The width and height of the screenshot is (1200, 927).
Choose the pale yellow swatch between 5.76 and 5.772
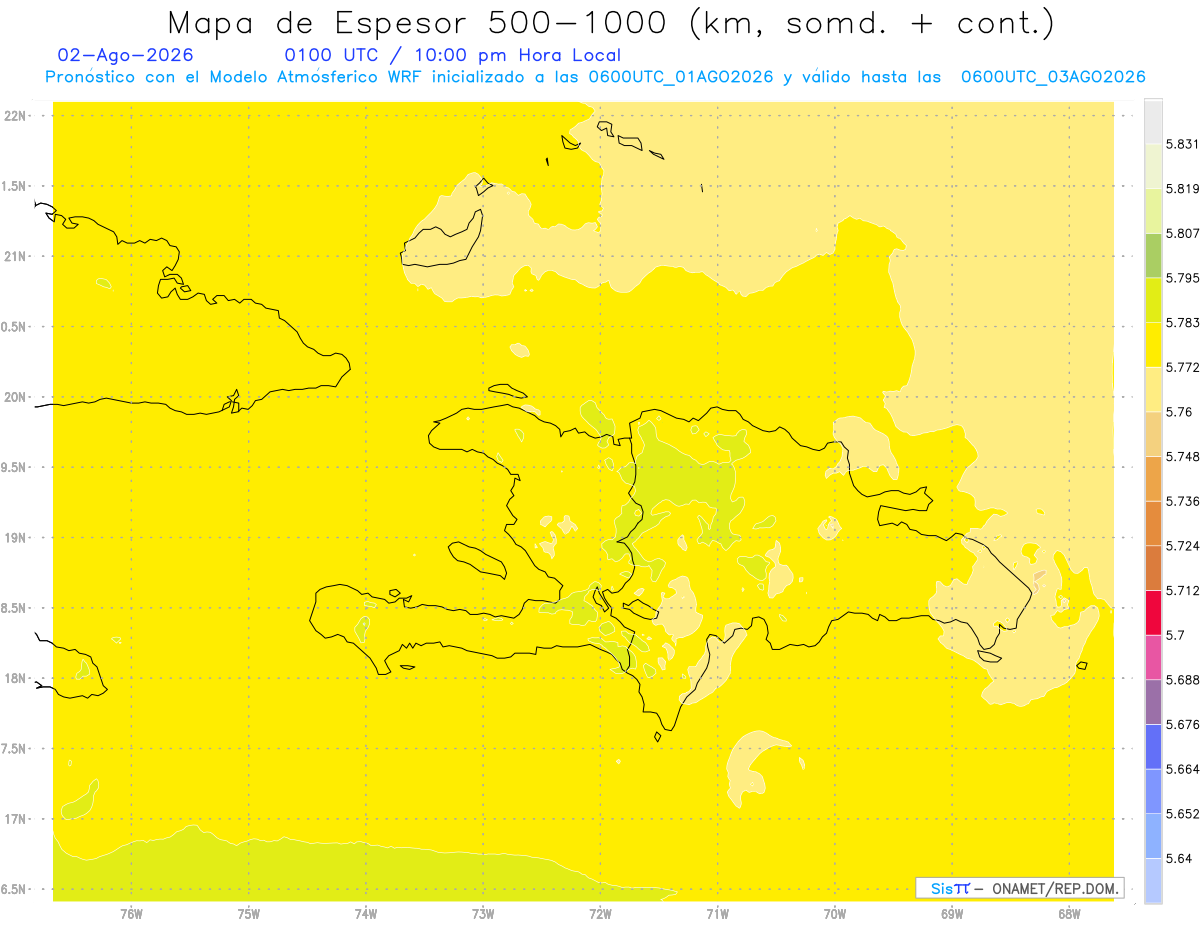(x=1153, y=389)
